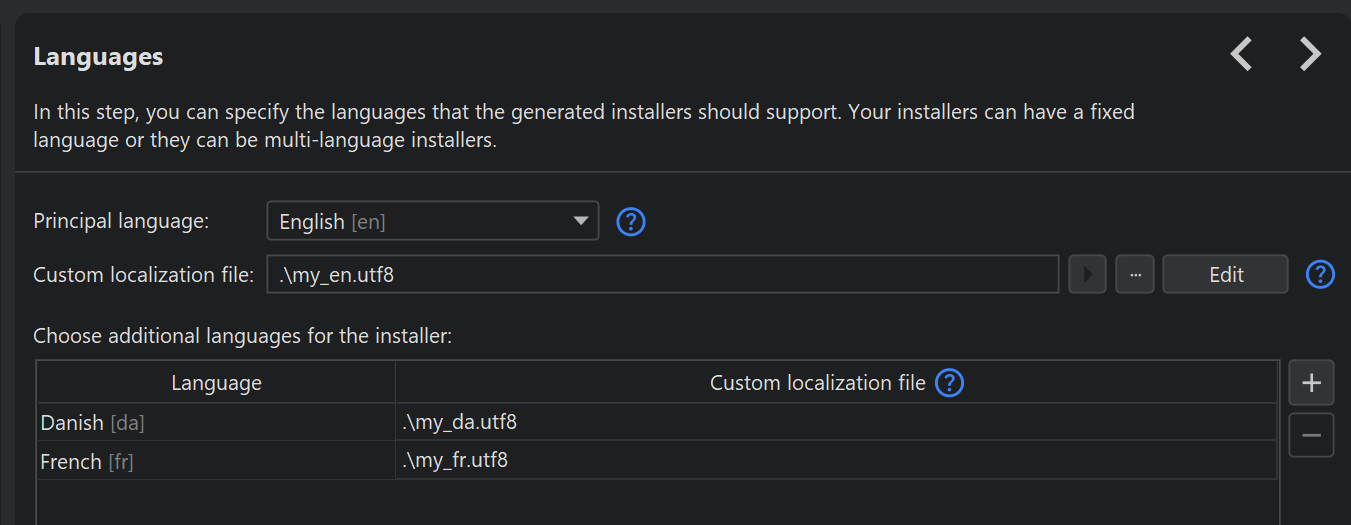Go to next step arrow
This screenshot has height=525, width=1351.
tap(1310, 54)
